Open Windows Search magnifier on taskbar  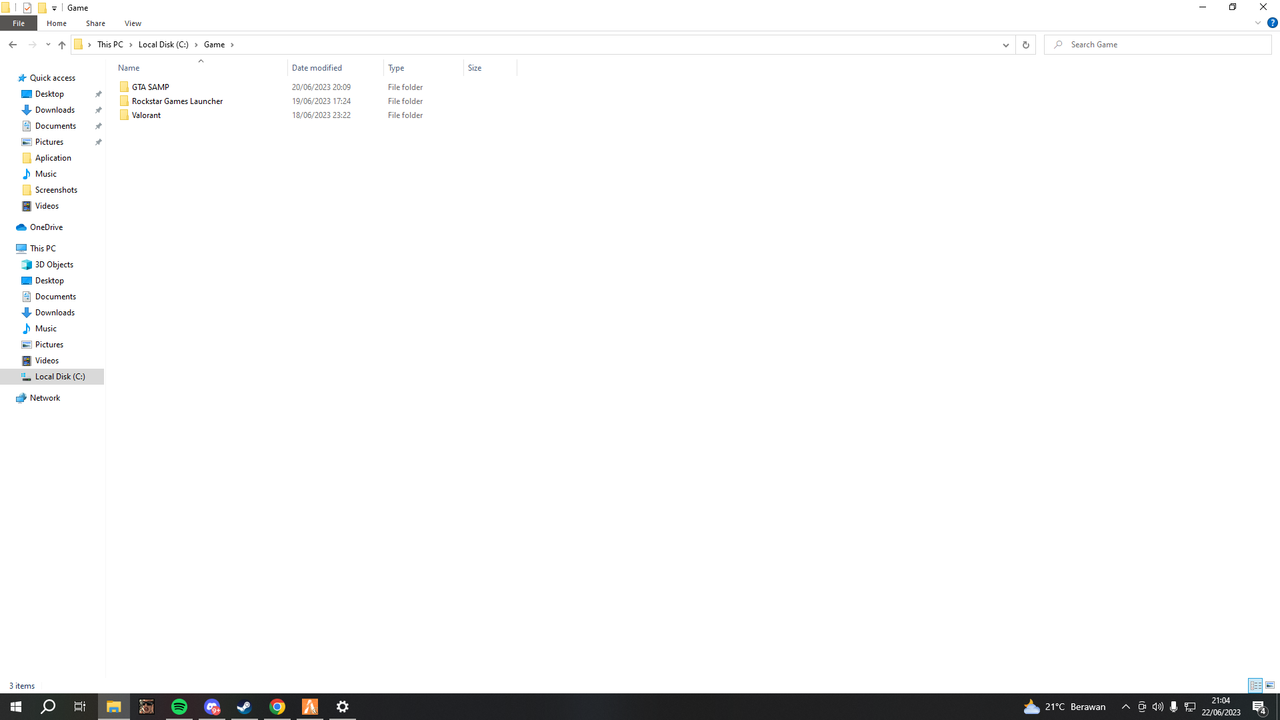click(48, 707)
